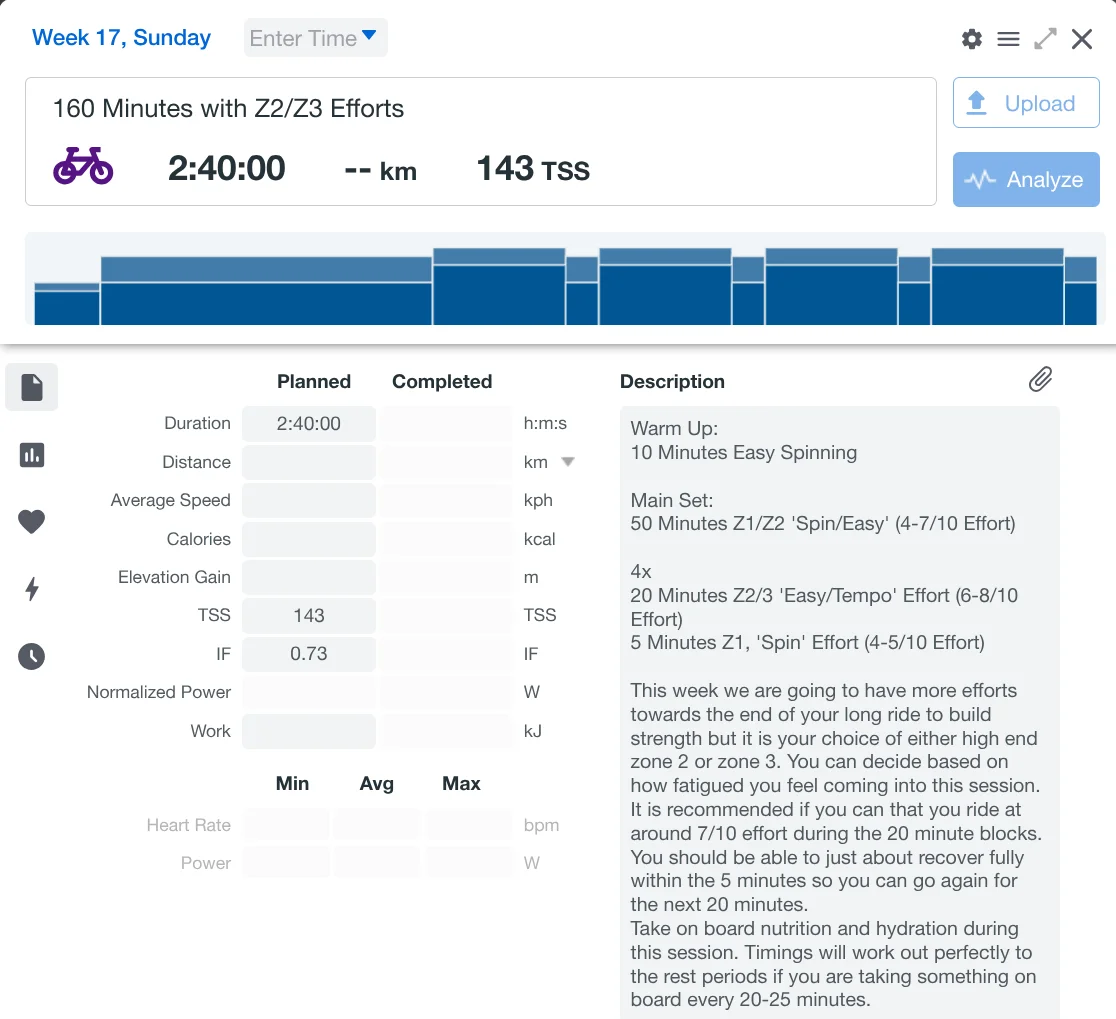
Task: Open the lightning bolt power icon
Action: click(32, 589)
